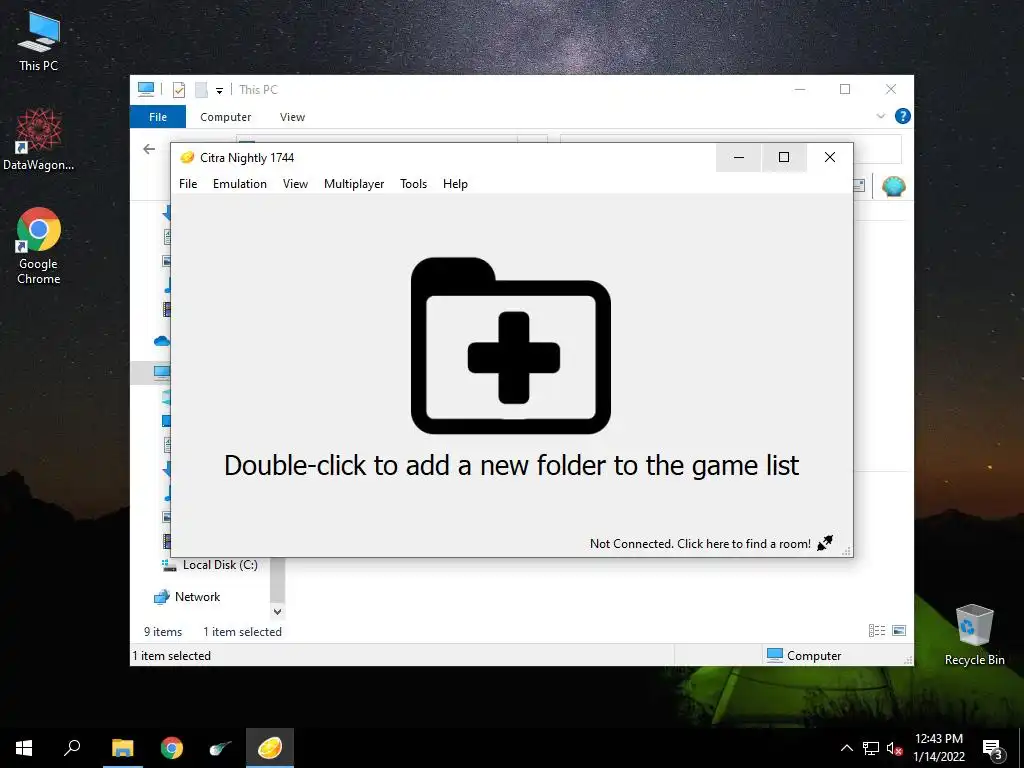This screenshot has height=768, width=1024.
Task: Minimize the This PC explorer window
Action: click(x=800, y=89)
